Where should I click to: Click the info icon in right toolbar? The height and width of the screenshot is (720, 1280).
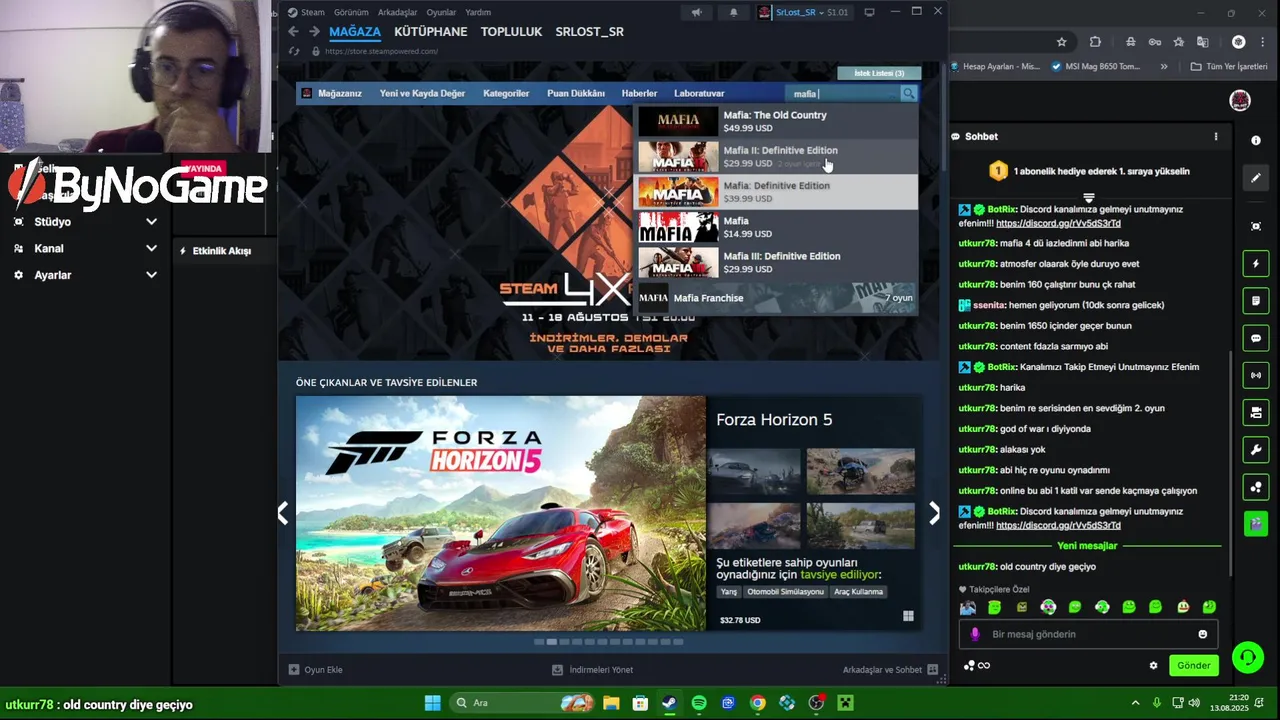[1256, 141]
